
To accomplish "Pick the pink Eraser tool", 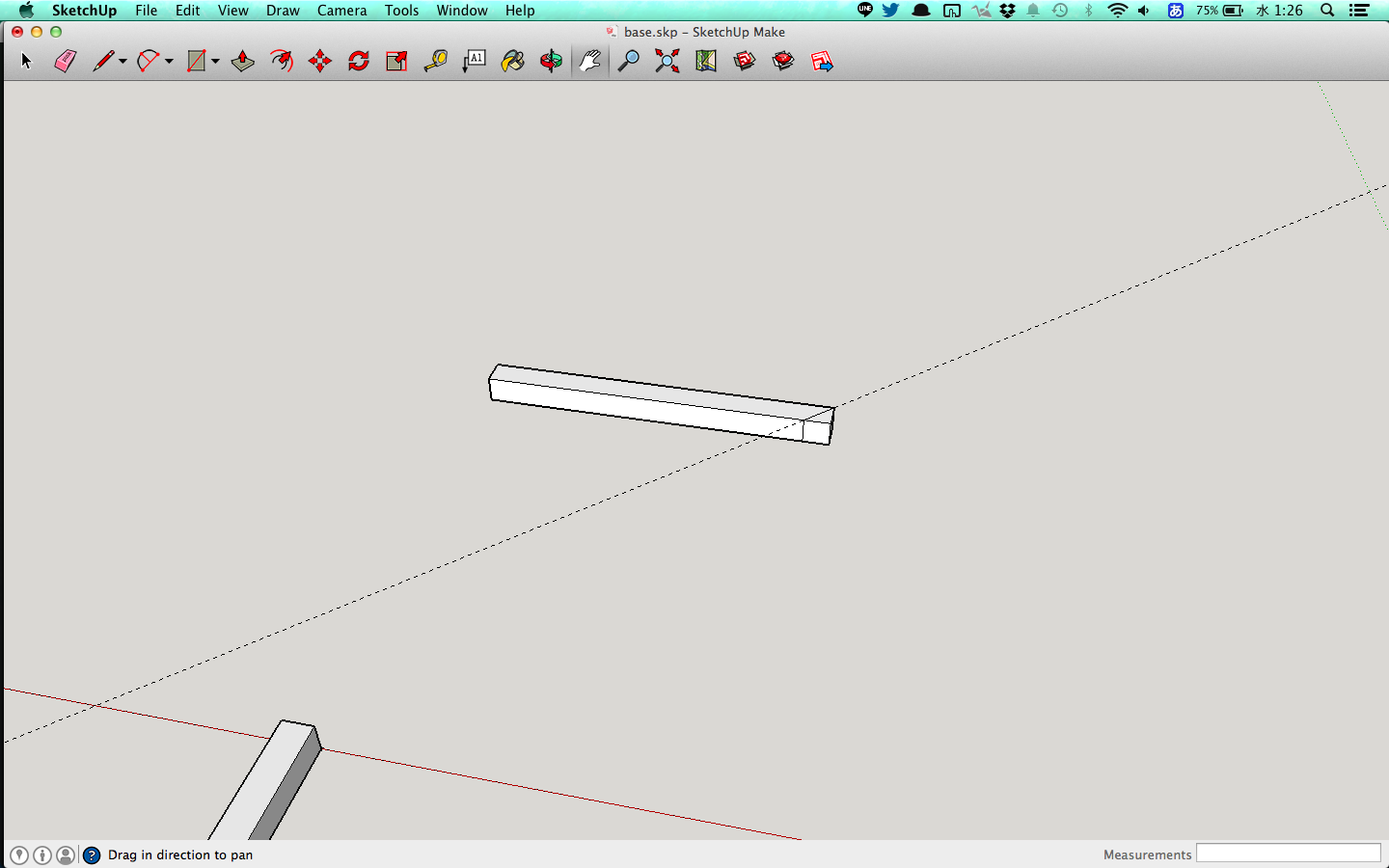I will [x=65, y=62].
